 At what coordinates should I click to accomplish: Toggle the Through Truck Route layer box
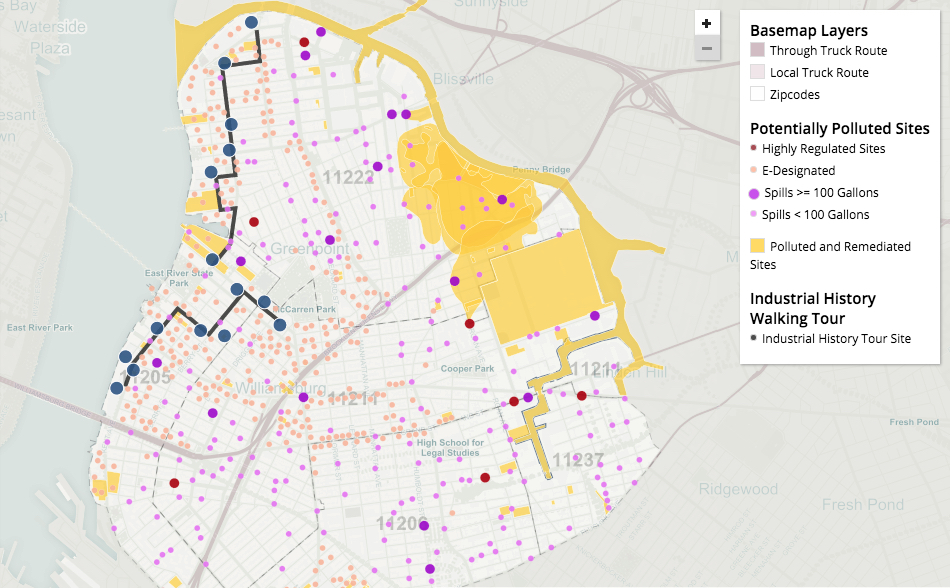[757, 50]
